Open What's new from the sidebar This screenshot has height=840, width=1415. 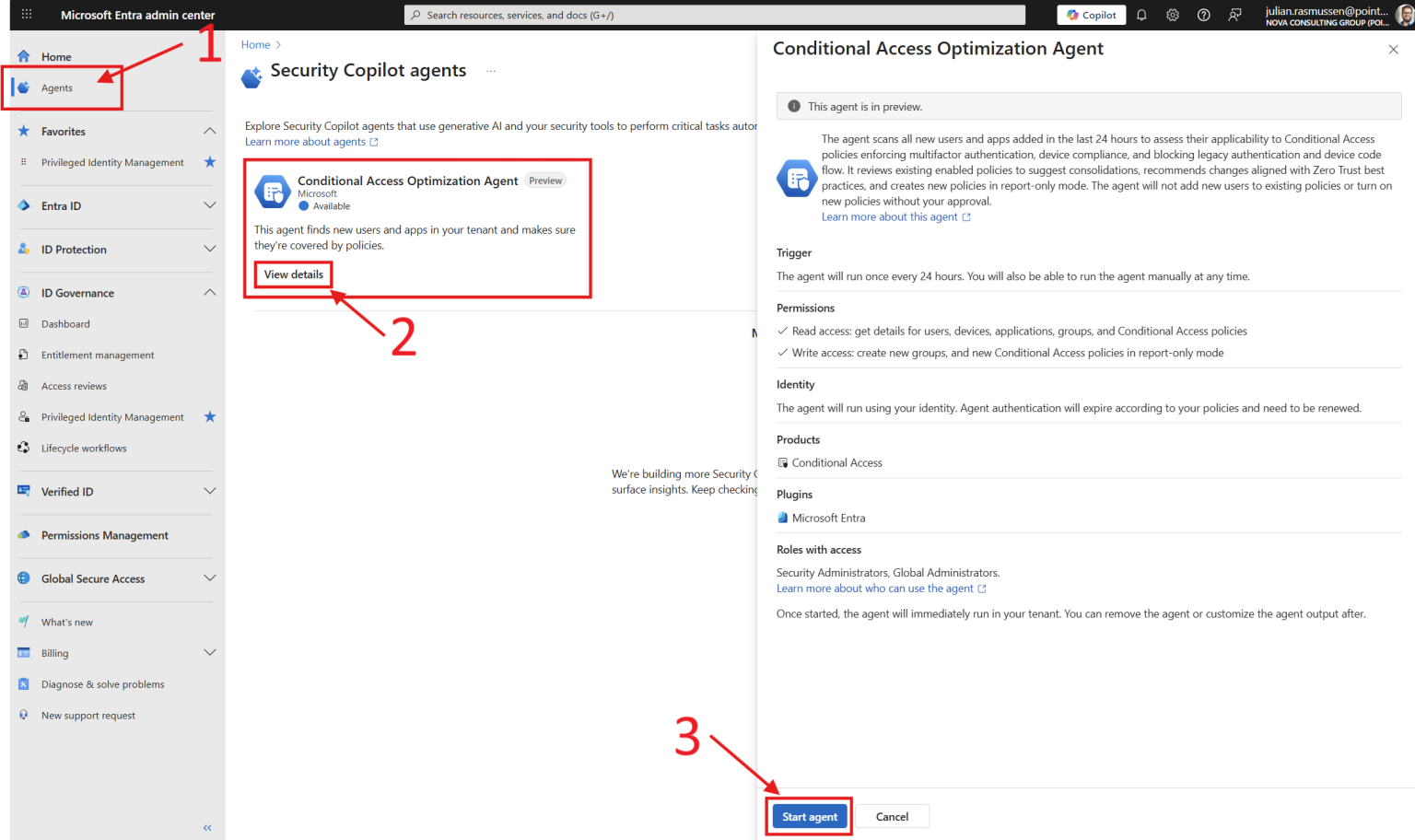[66, 622]
